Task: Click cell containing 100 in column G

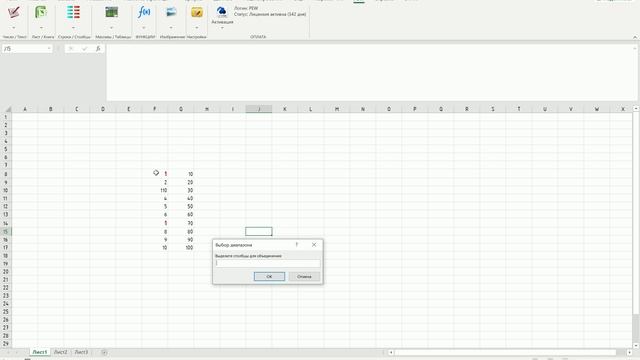Action: (181, 247)
